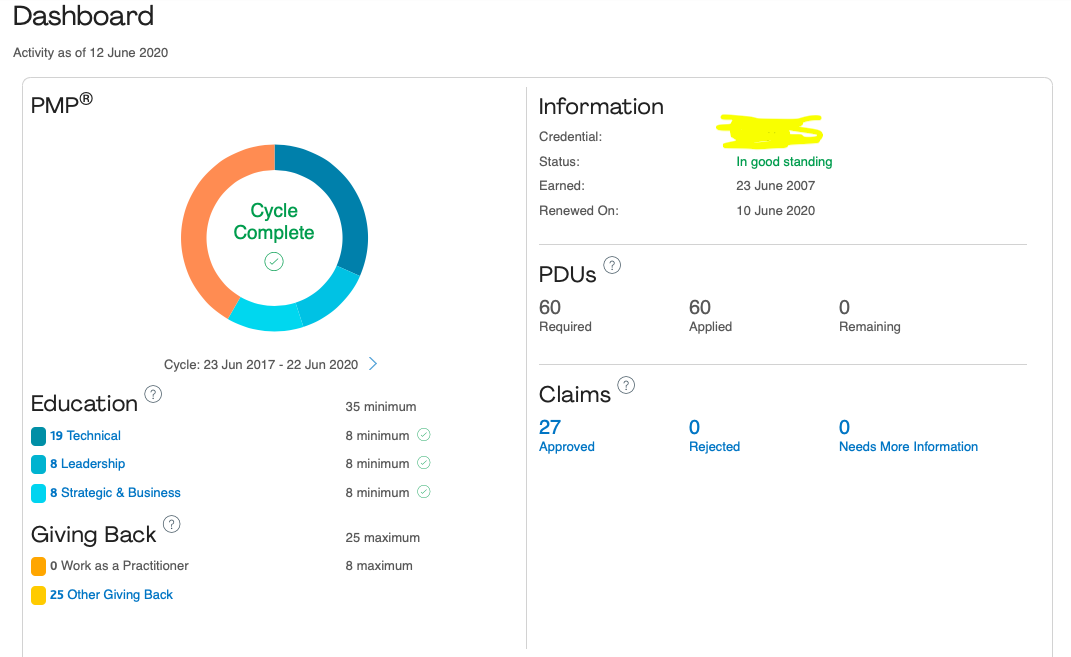Expand cycle details using the chevron arrow
Image resolution: width=1071 pixels, height=657 pixels.
pos(372,364)
